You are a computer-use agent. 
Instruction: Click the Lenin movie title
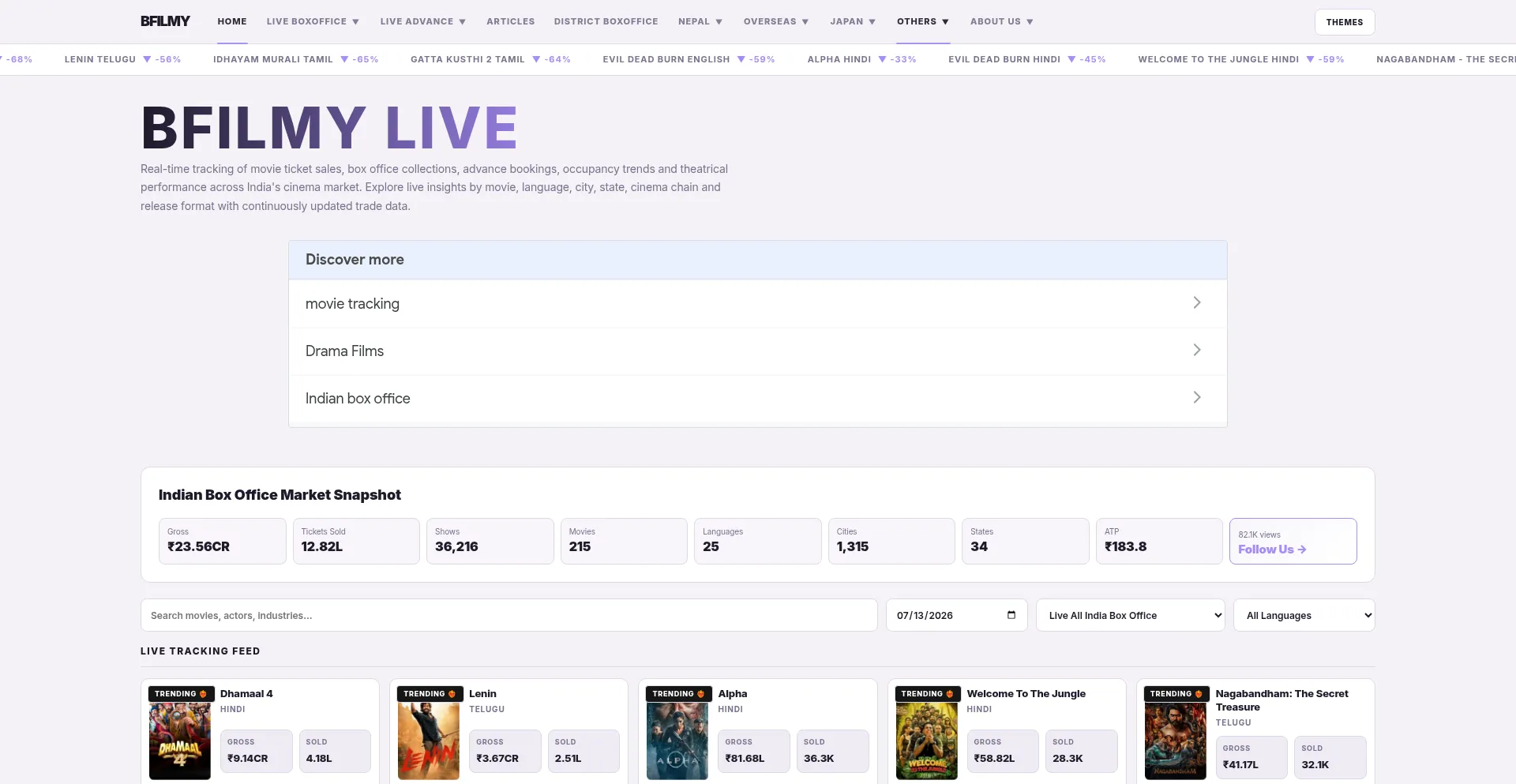click(x=482, y=693)
